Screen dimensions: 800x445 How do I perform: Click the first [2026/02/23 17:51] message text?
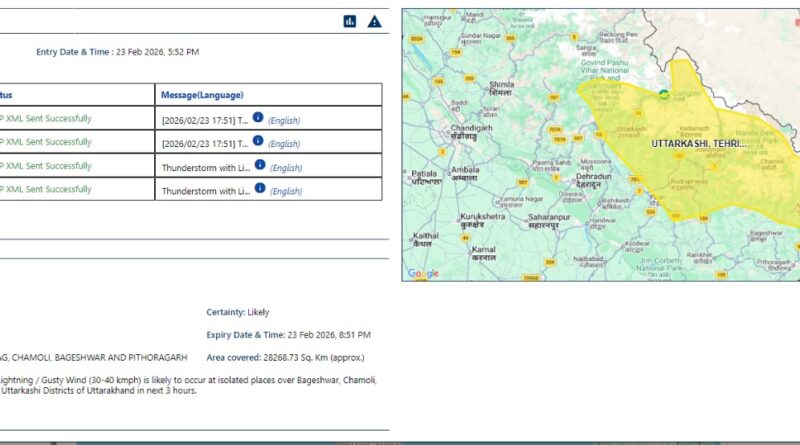coord(205,121)
